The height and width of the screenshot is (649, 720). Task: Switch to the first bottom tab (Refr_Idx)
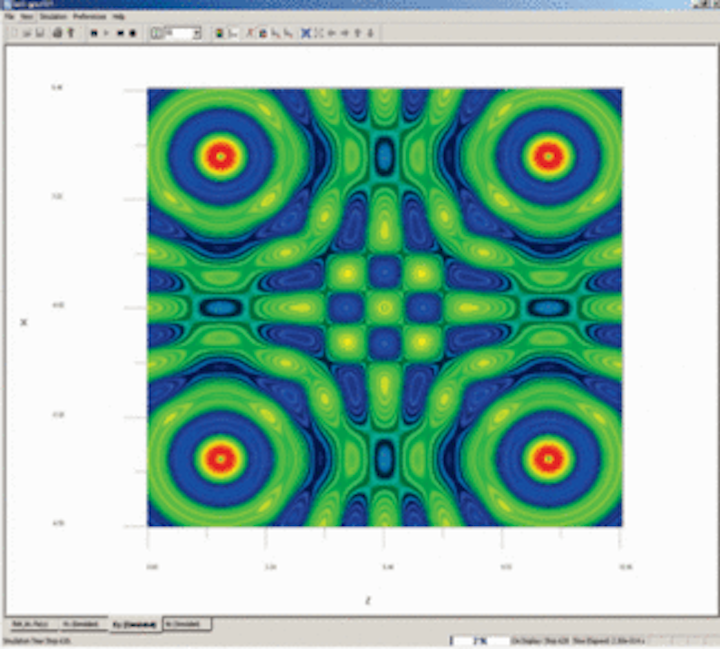[x=31, y=624]
